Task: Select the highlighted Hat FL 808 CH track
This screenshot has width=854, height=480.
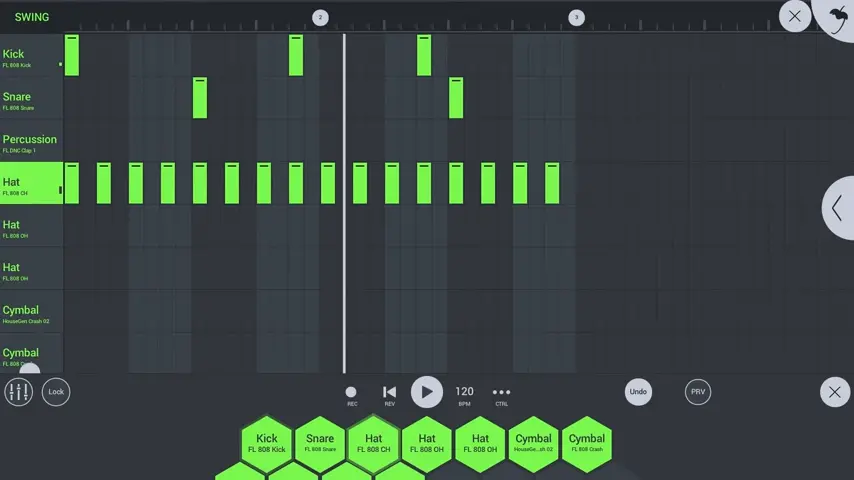Action: tap(31, 183)
